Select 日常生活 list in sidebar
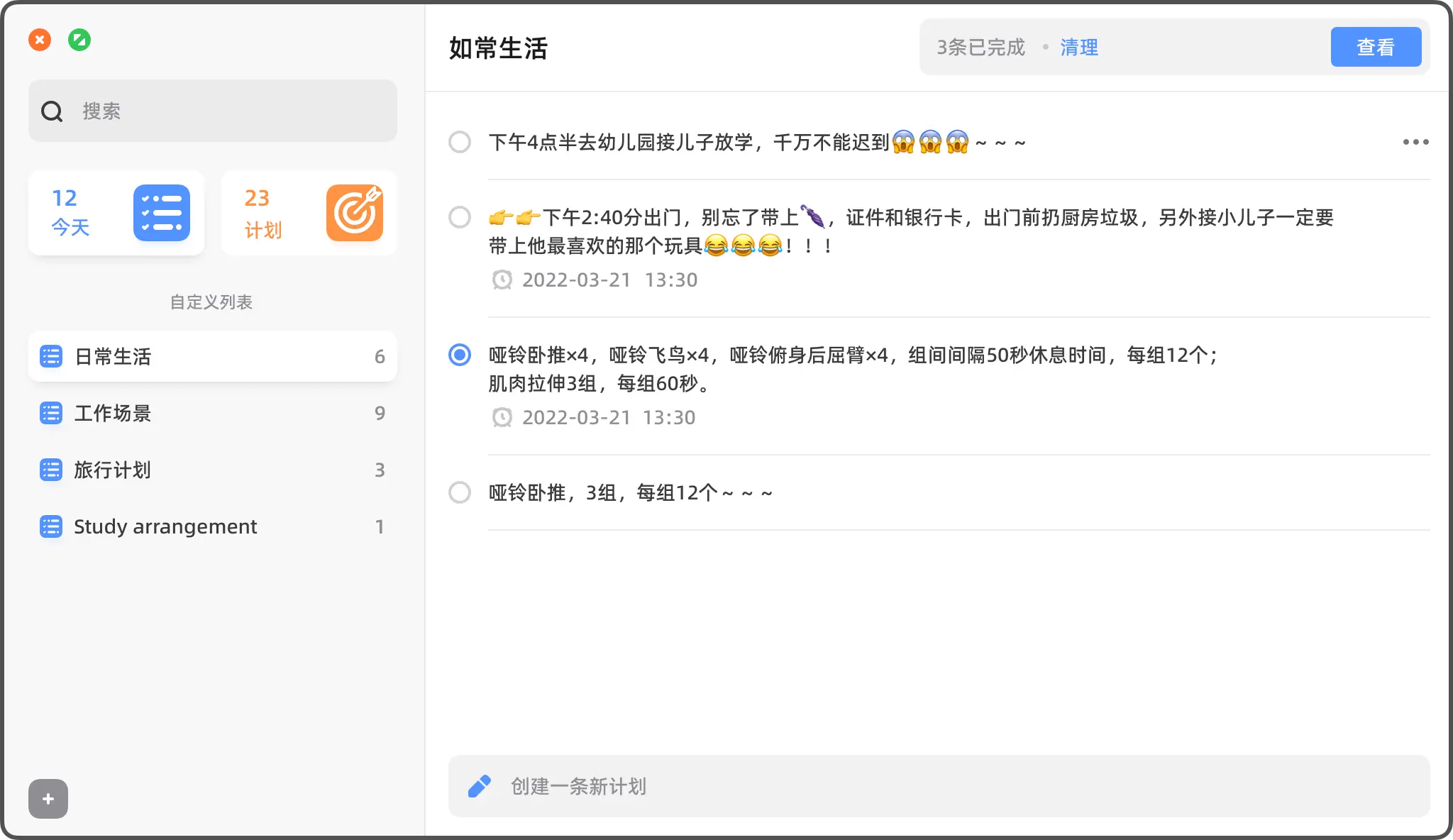1453x840 pixels. coord(213,356)
